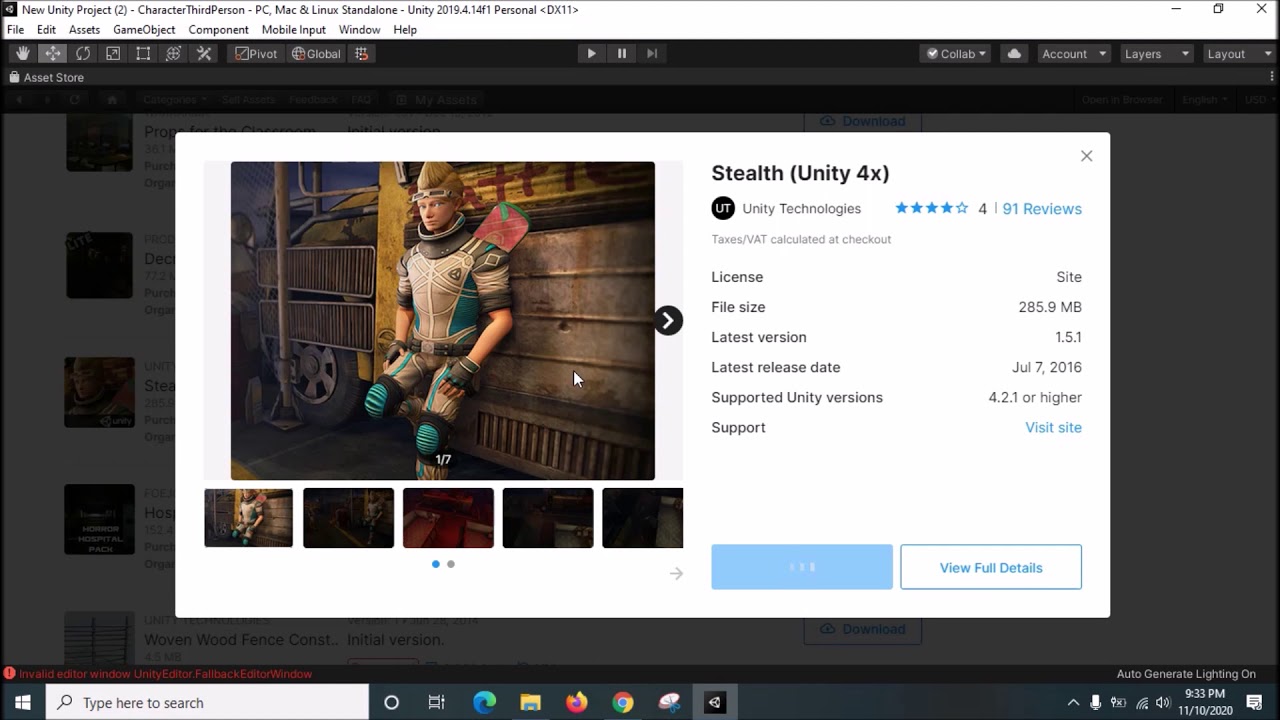This screenshot has height=720, width=1280.
Task: Open custom editor tools icon
Action: point(204,54)
